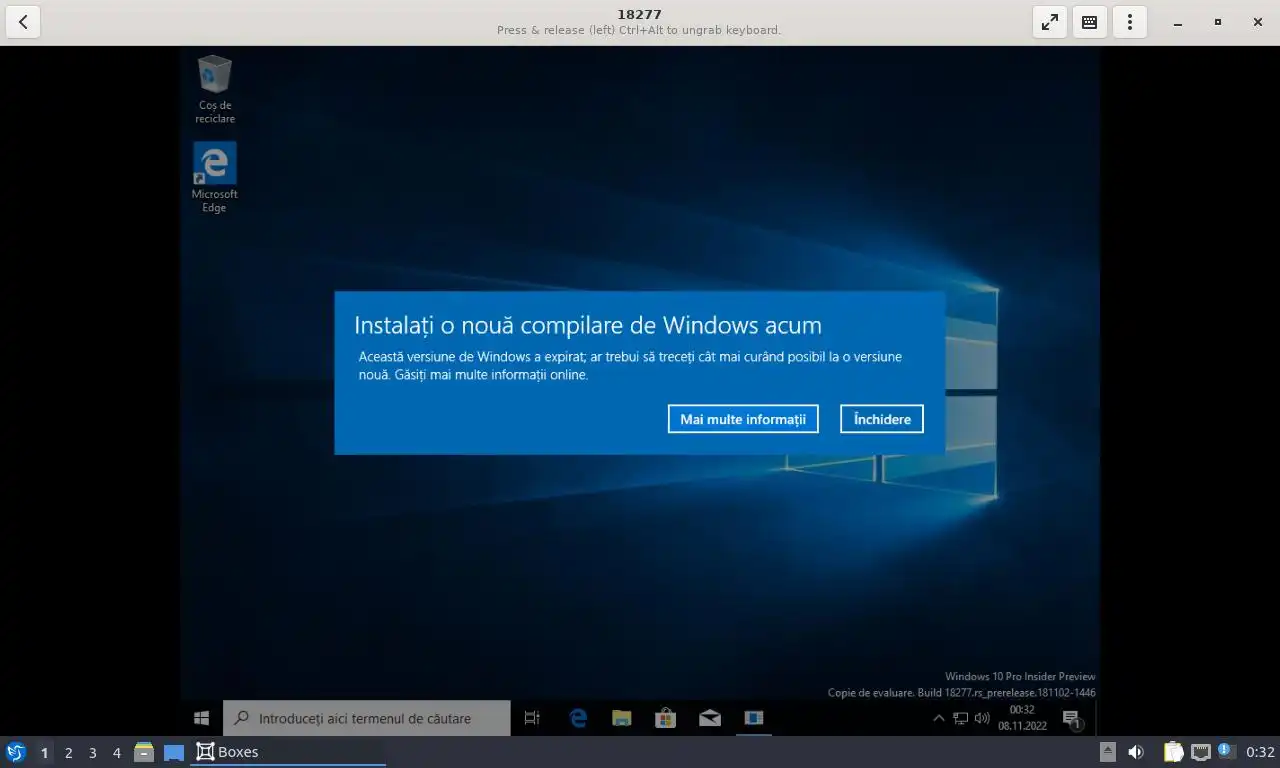The image size is (1280, 768).
Task: Open keyboard shortcuts menu in Boxes
Action: pos(1090,22)
